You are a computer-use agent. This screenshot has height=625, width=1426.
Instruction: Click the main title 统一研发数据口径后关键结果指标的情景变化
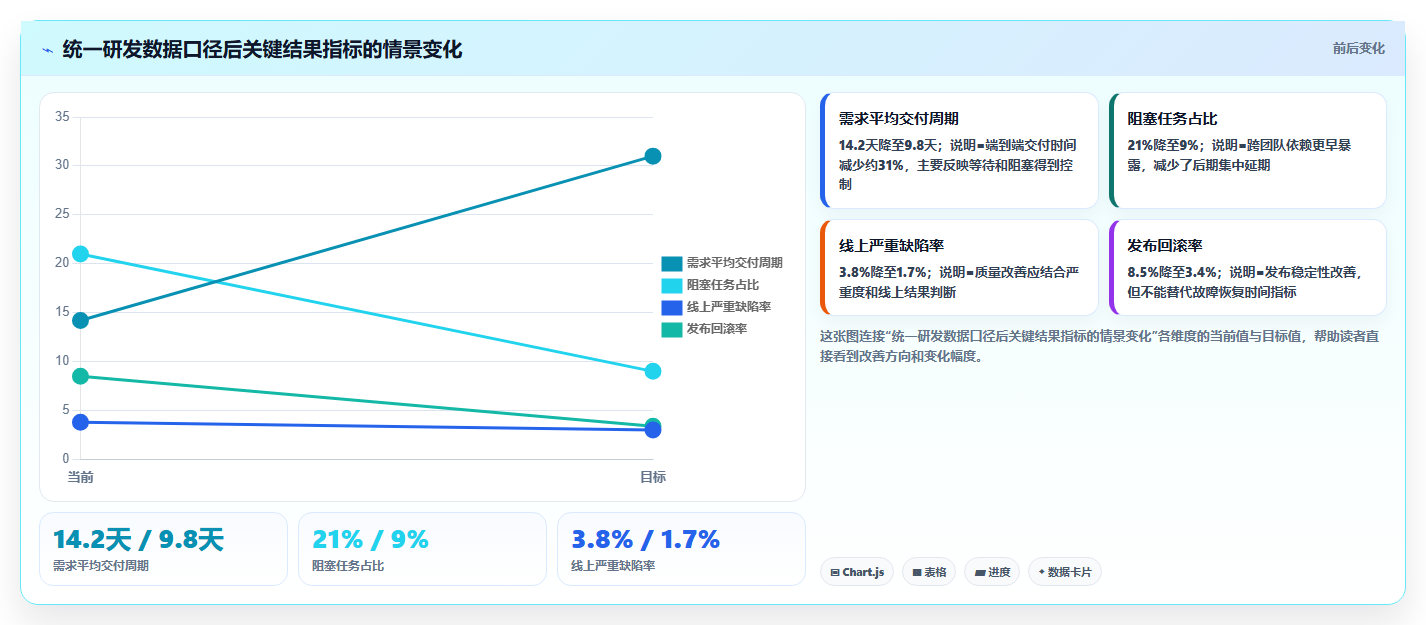coord(262,50)
